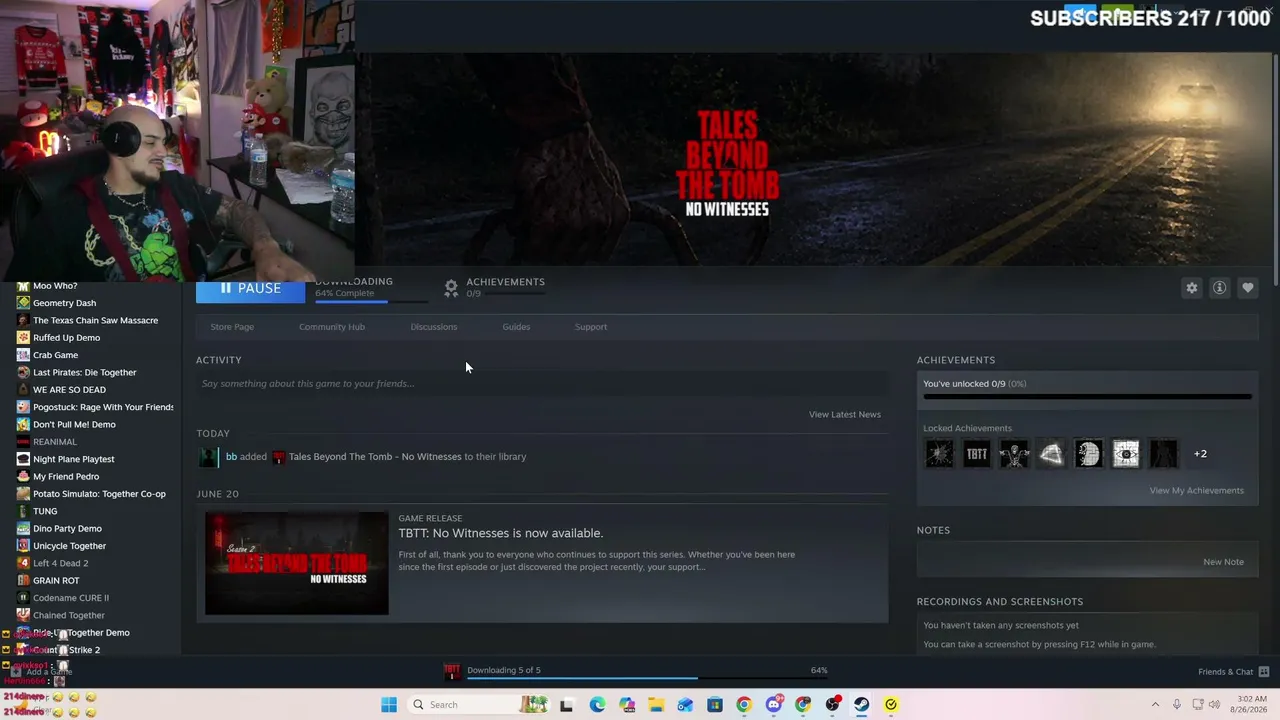The width and height of the screenshot is (1280, 720).
Task: Click View Latest News link
Action: 845,414
